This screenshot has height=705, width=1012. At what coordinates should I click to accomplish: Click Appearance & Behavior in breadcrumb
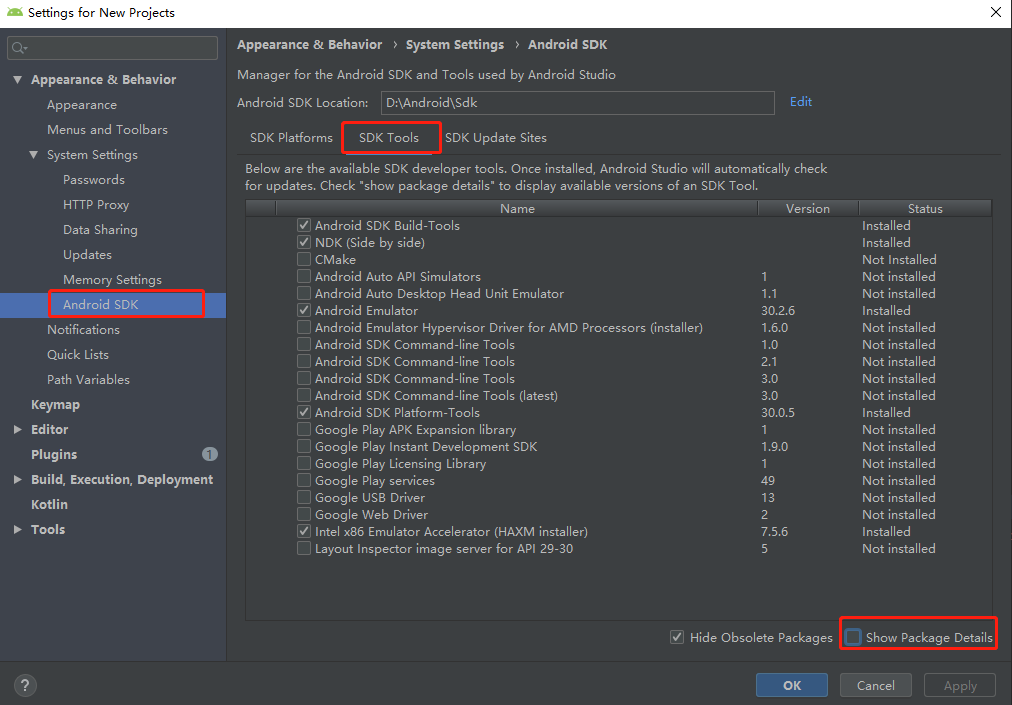click(x=309, y=45)
